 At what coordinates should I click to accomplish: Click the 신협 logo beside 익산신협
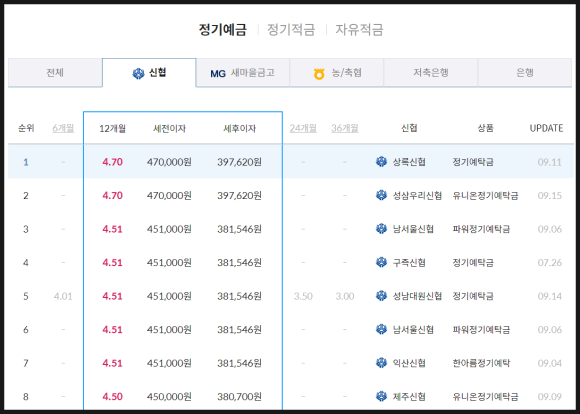pos(381,363)
